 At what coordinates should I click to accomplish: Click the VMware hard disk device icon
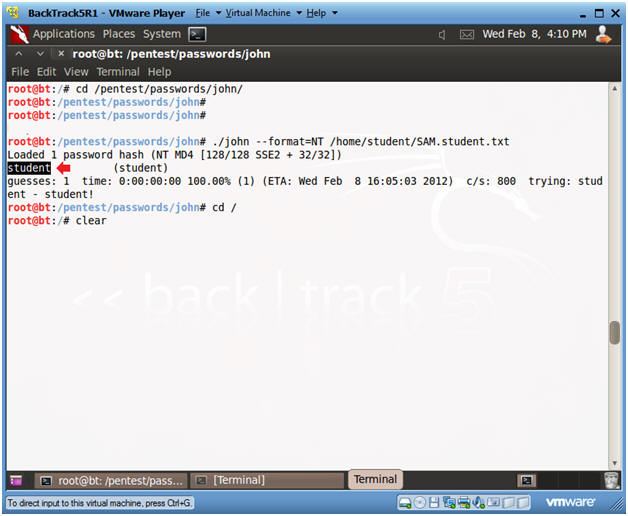[405, 502]
